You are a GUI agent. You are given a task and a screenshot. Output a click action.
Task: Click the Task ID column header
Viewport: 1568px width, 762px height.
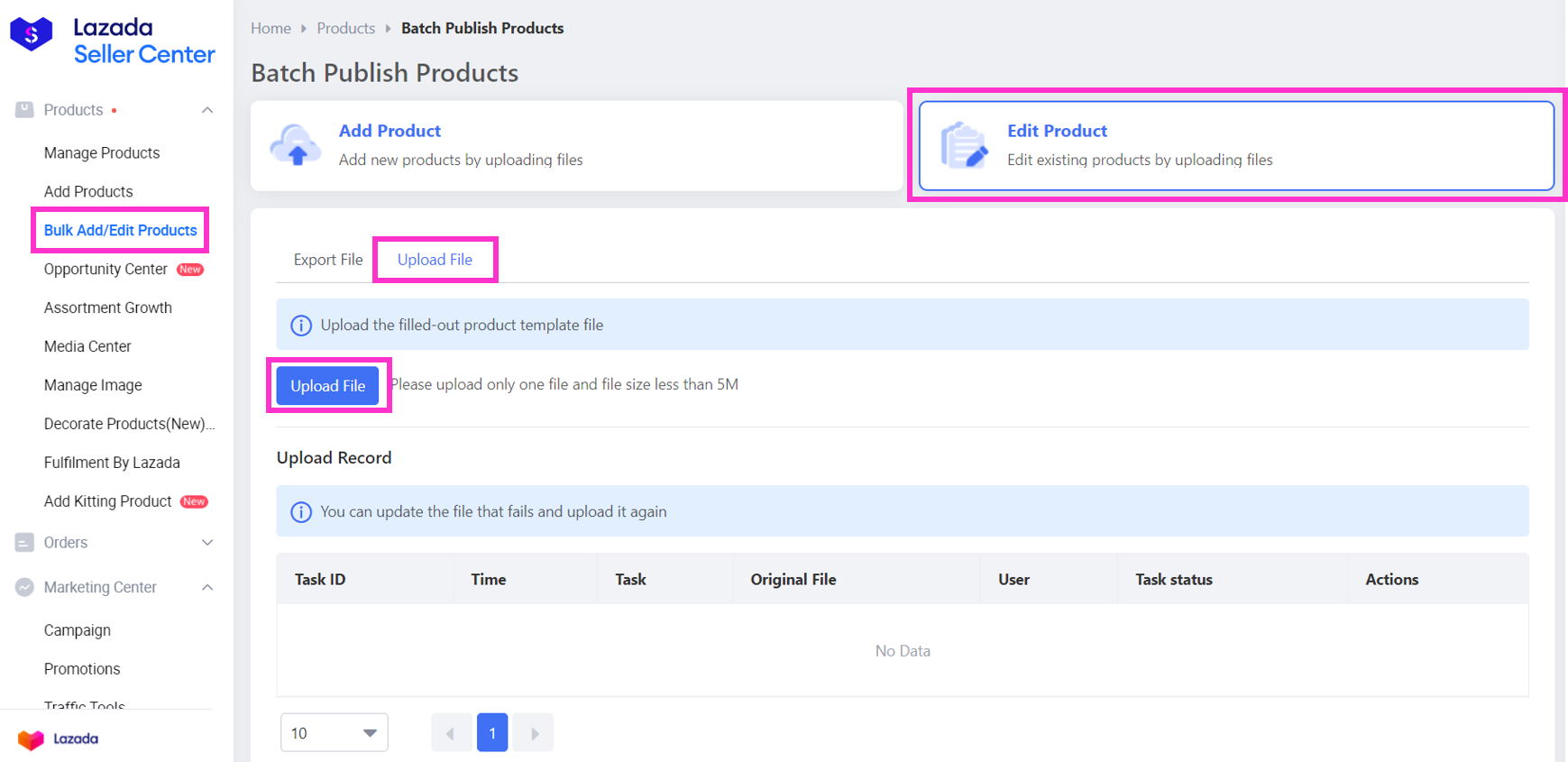pyautogui.click(x=320, y=580)
